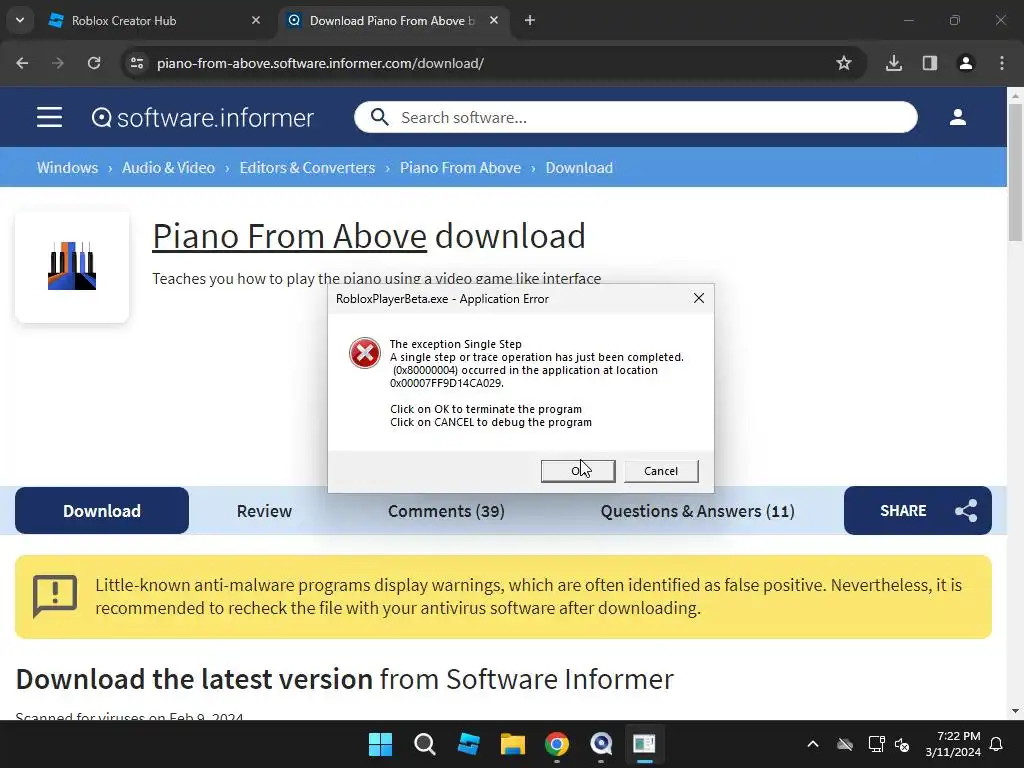
Task: Click the magnifier icon in search box
Action: [x=379, y=118]
